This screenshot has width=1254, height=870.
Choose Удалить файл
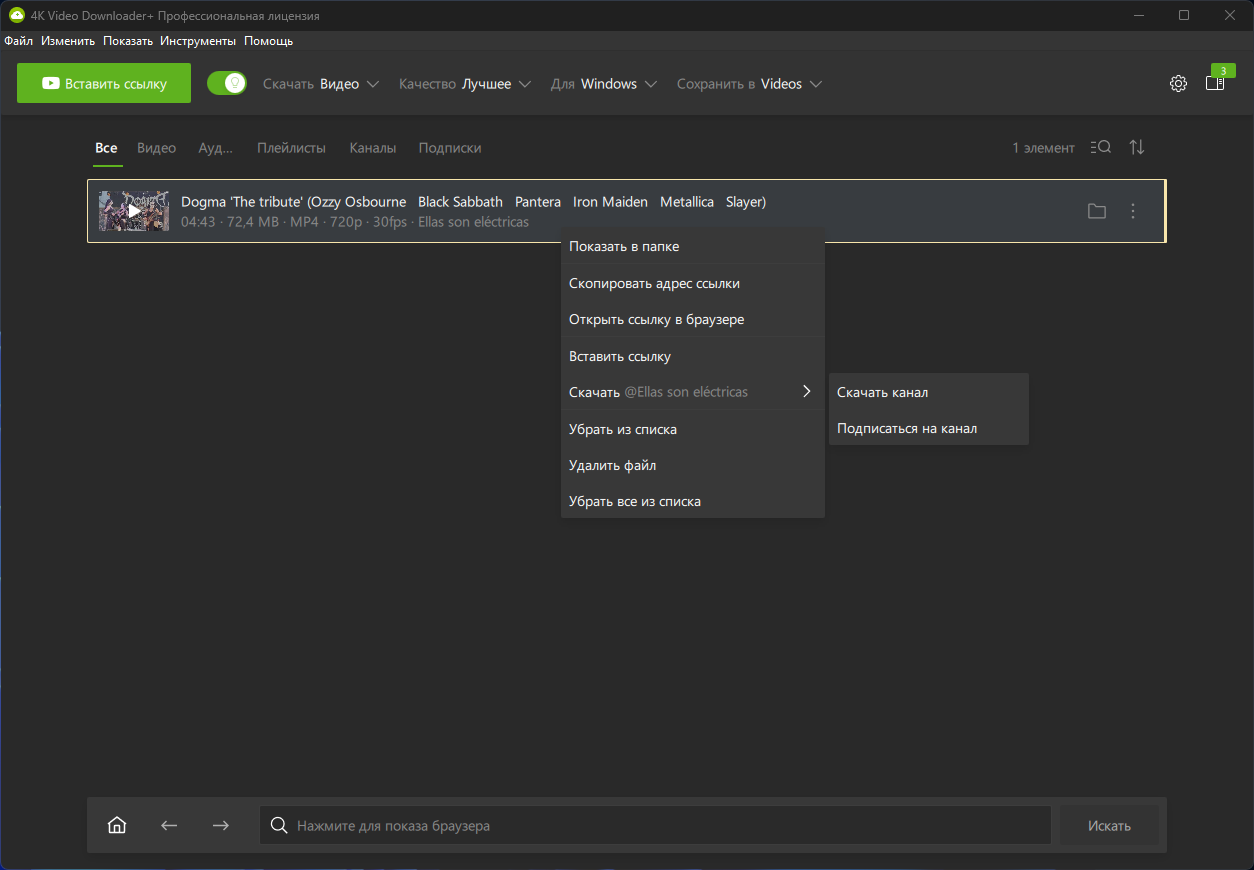[x=693, y=465]
